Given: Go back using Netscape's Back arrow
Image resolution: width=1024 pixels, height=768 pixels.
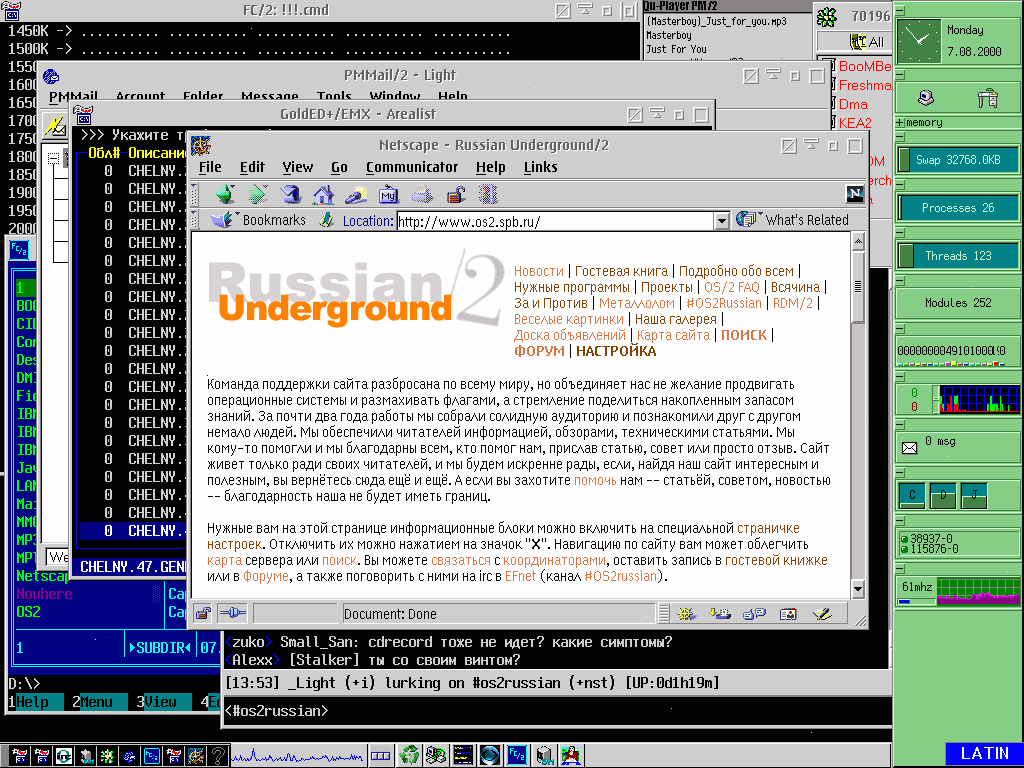Looking at the screenshot, I should [x=225, y=195].
